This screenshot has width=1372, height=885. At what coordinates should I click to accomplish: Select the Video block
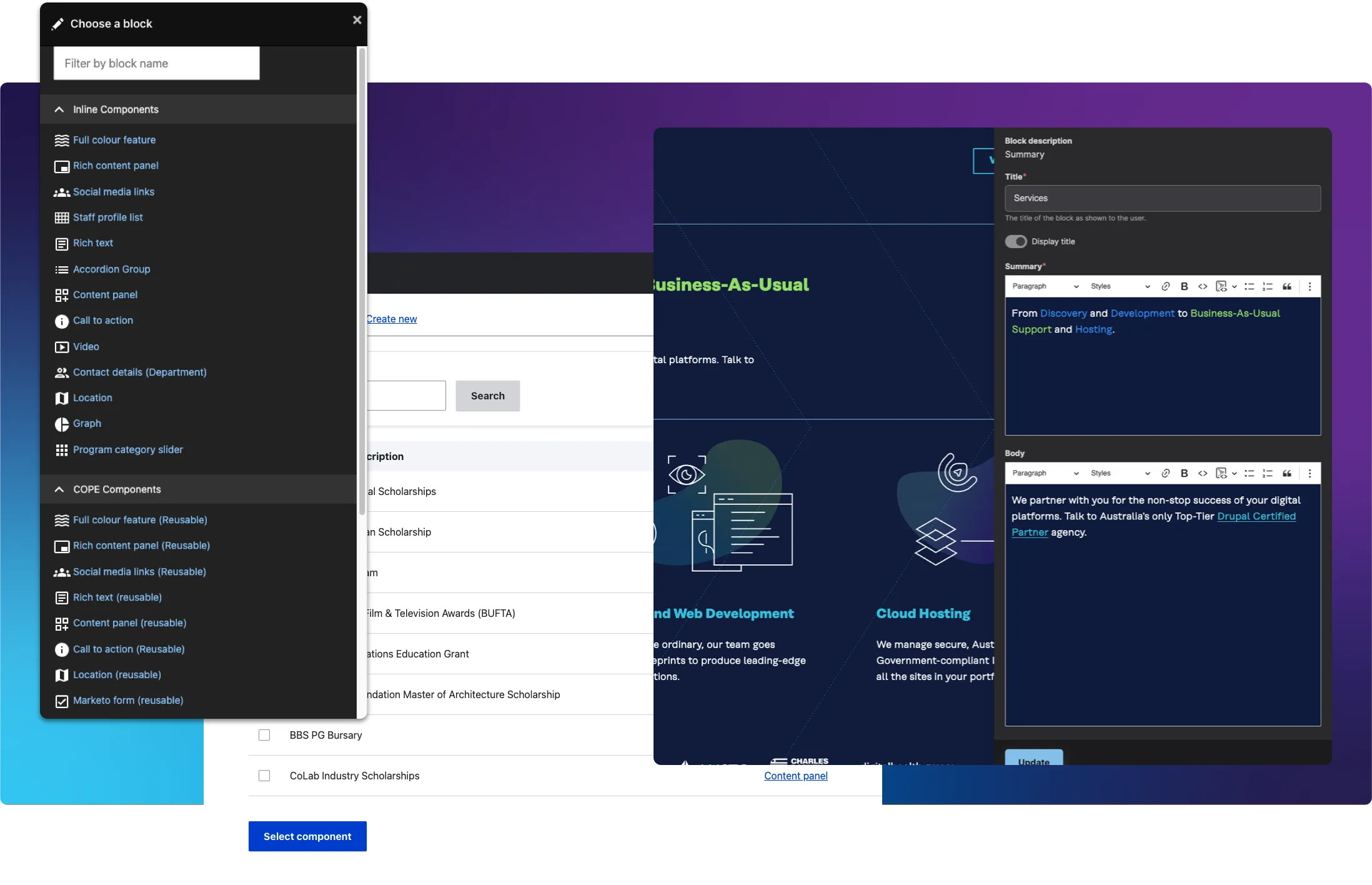tap(86, 347)
